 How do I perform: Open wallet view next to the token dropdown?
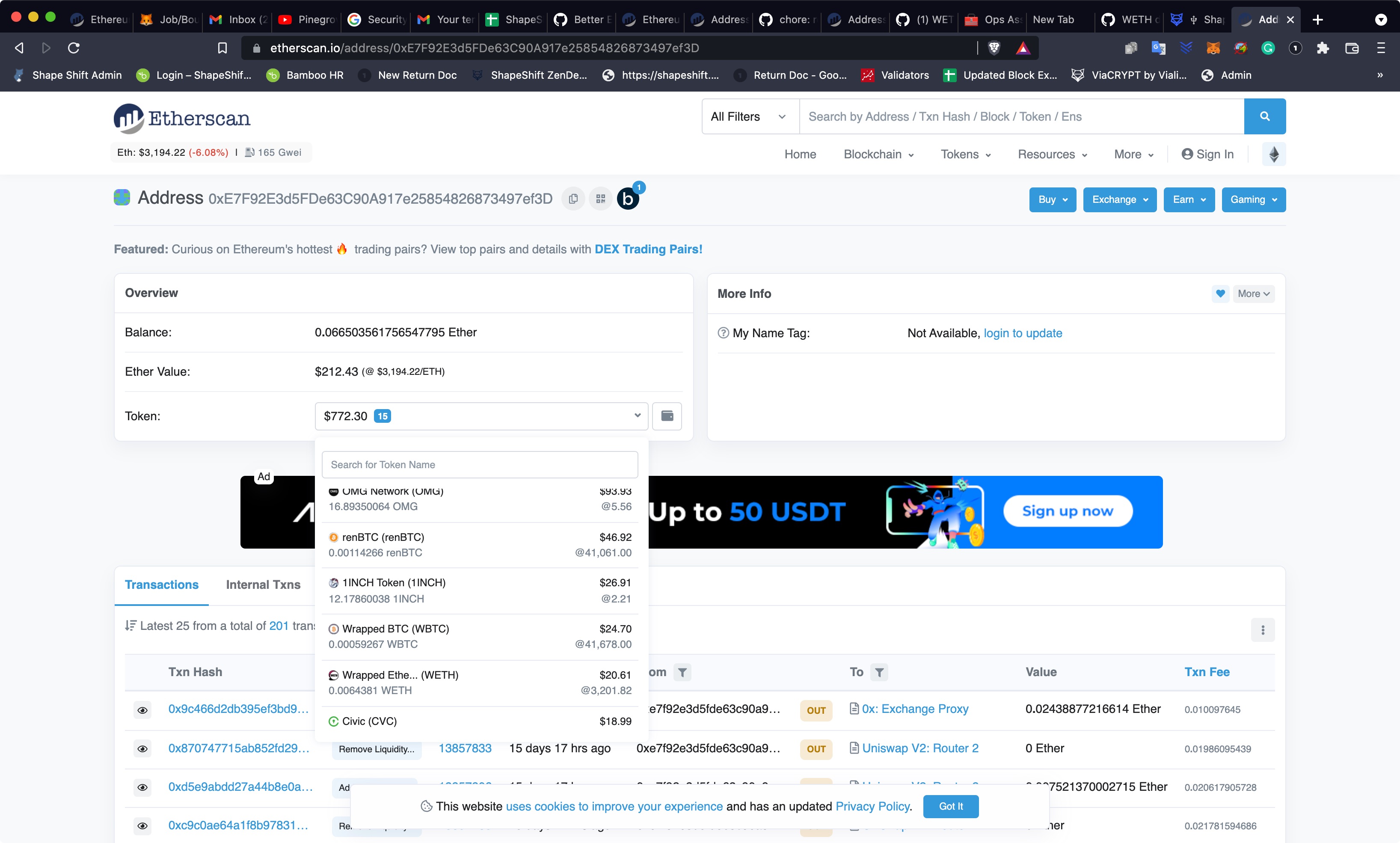pyautogui.click(x=667, y=416)
